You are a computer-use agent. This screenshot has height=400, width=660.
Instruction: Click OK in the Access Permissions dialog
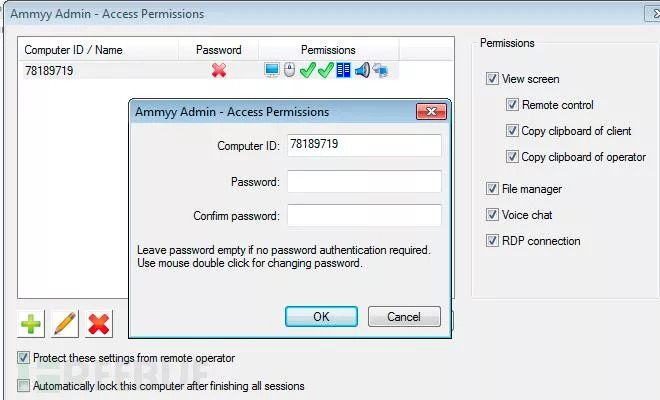point(321,316)
